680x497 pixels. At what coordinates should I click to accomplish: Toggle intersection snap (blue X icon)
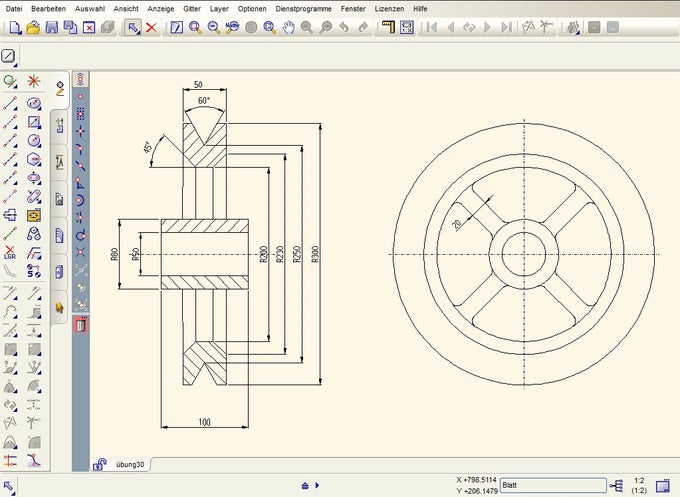(81, 252)
